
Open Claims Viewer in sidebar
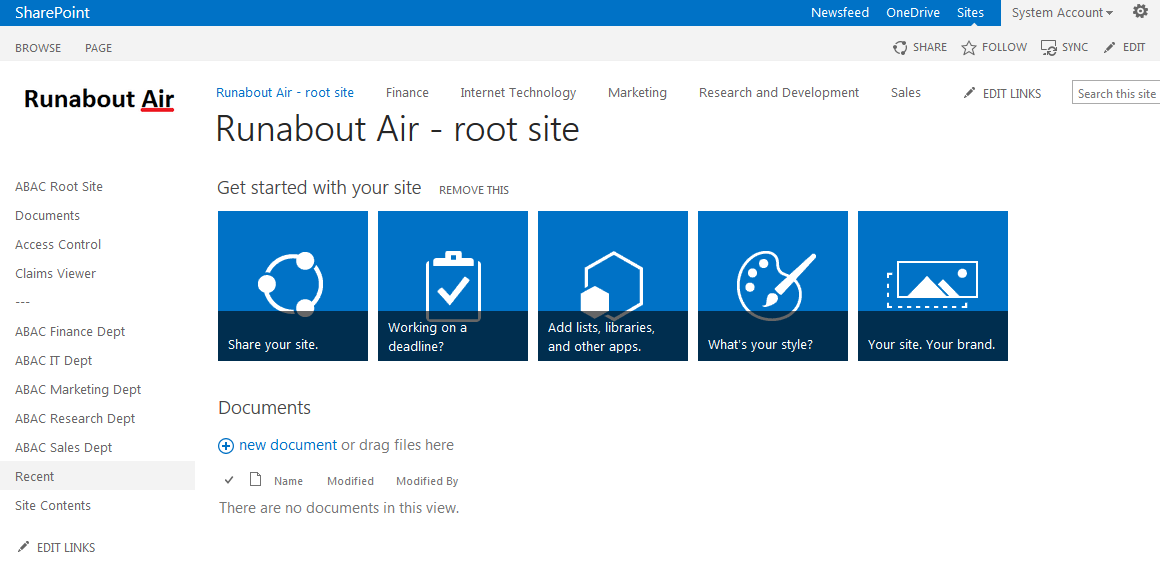(55, 273)
